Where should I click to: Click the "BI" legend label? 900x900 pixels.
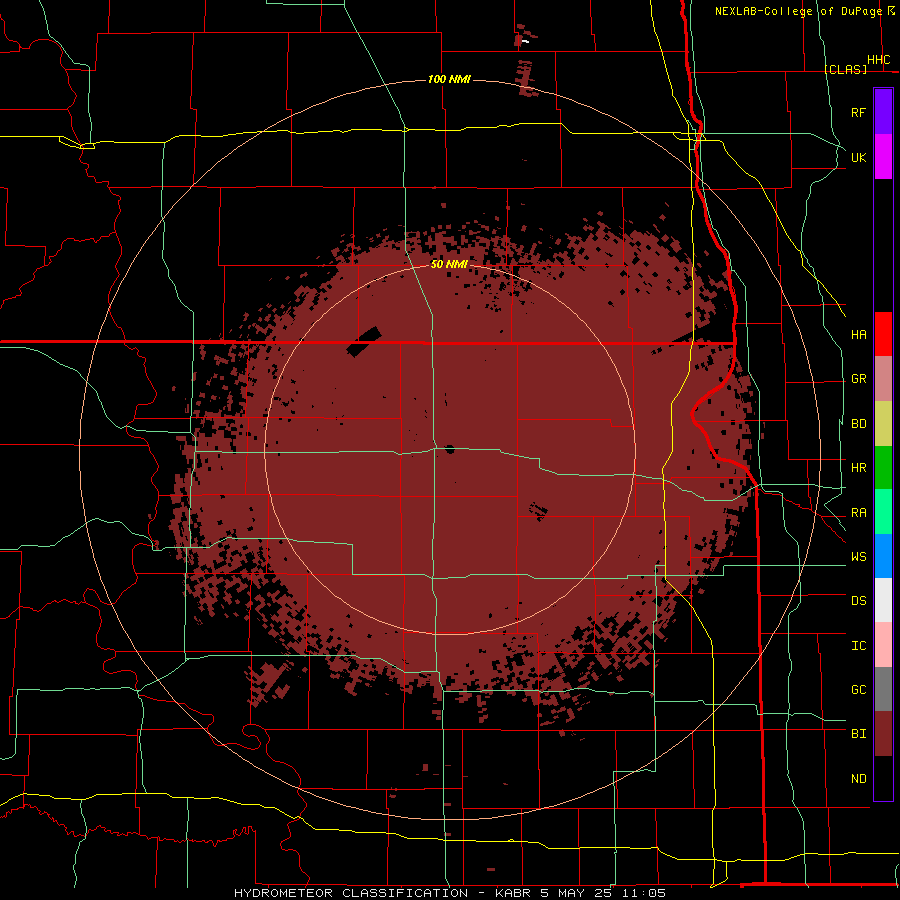click(x=858, y=734)
